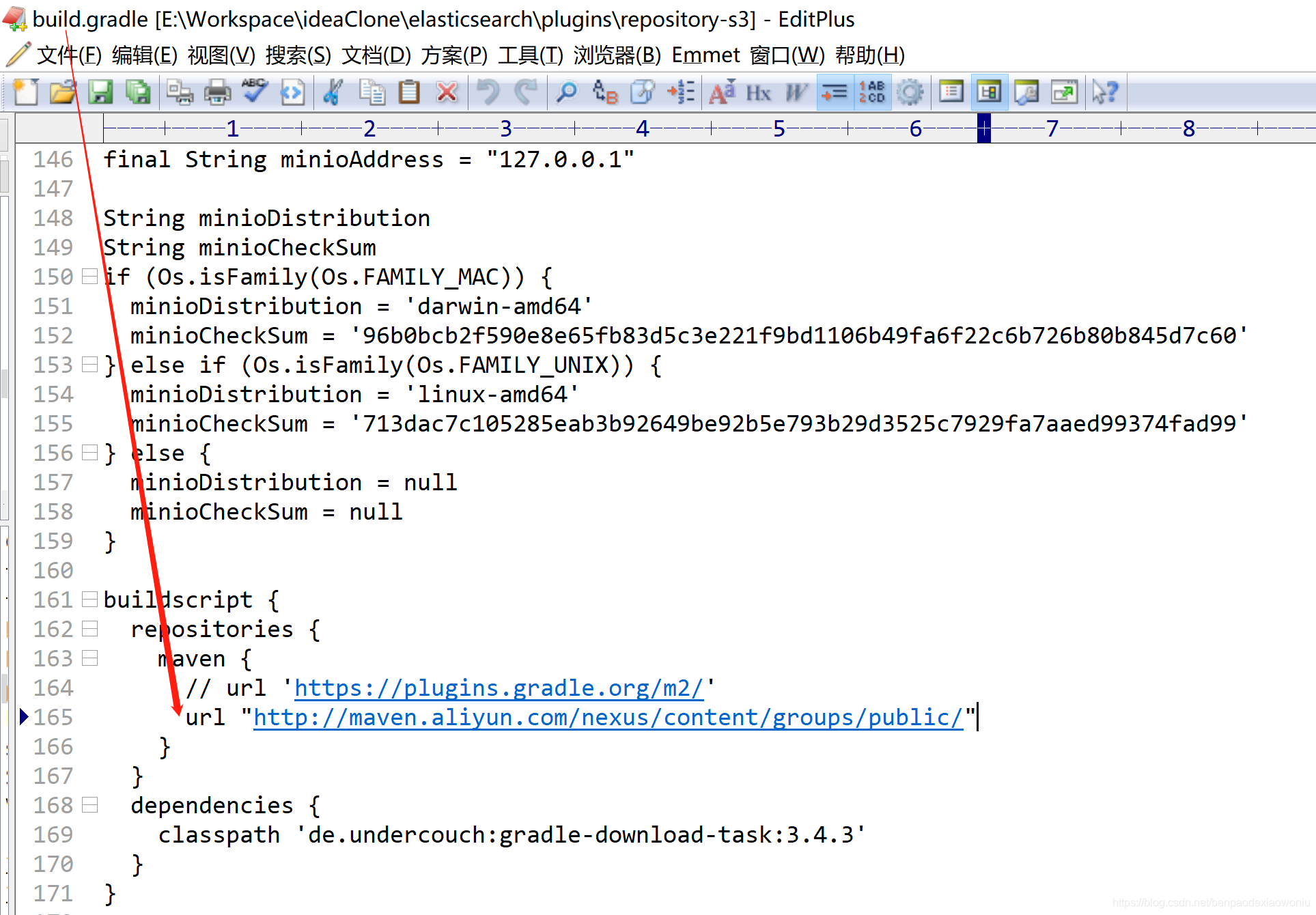Click the Paste clipboard icon
The height and width of the screenshot is (915, 1316).
coord(409,92)
